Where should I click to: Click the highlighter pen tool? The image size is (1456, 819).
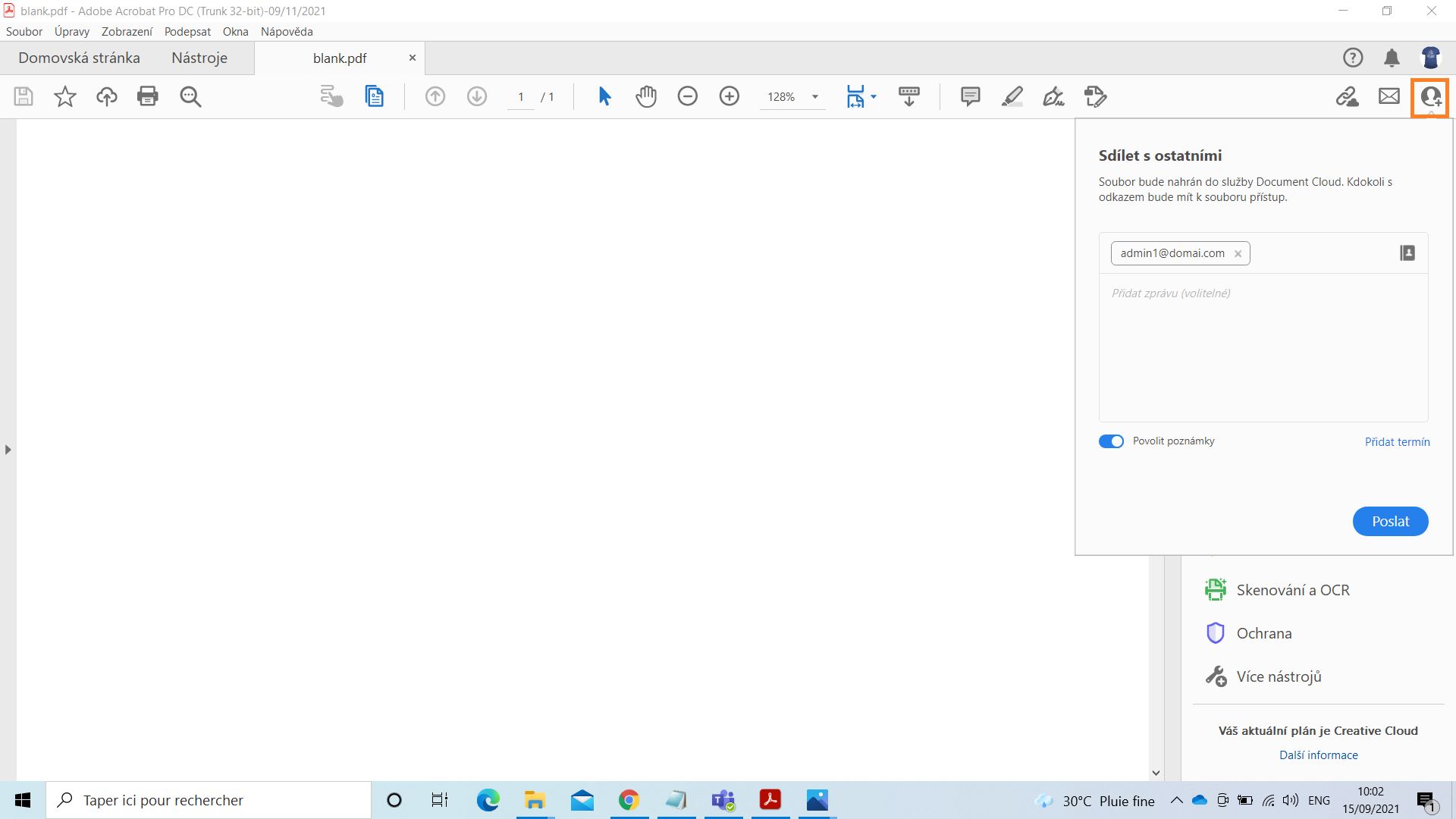click(1012, 96)
